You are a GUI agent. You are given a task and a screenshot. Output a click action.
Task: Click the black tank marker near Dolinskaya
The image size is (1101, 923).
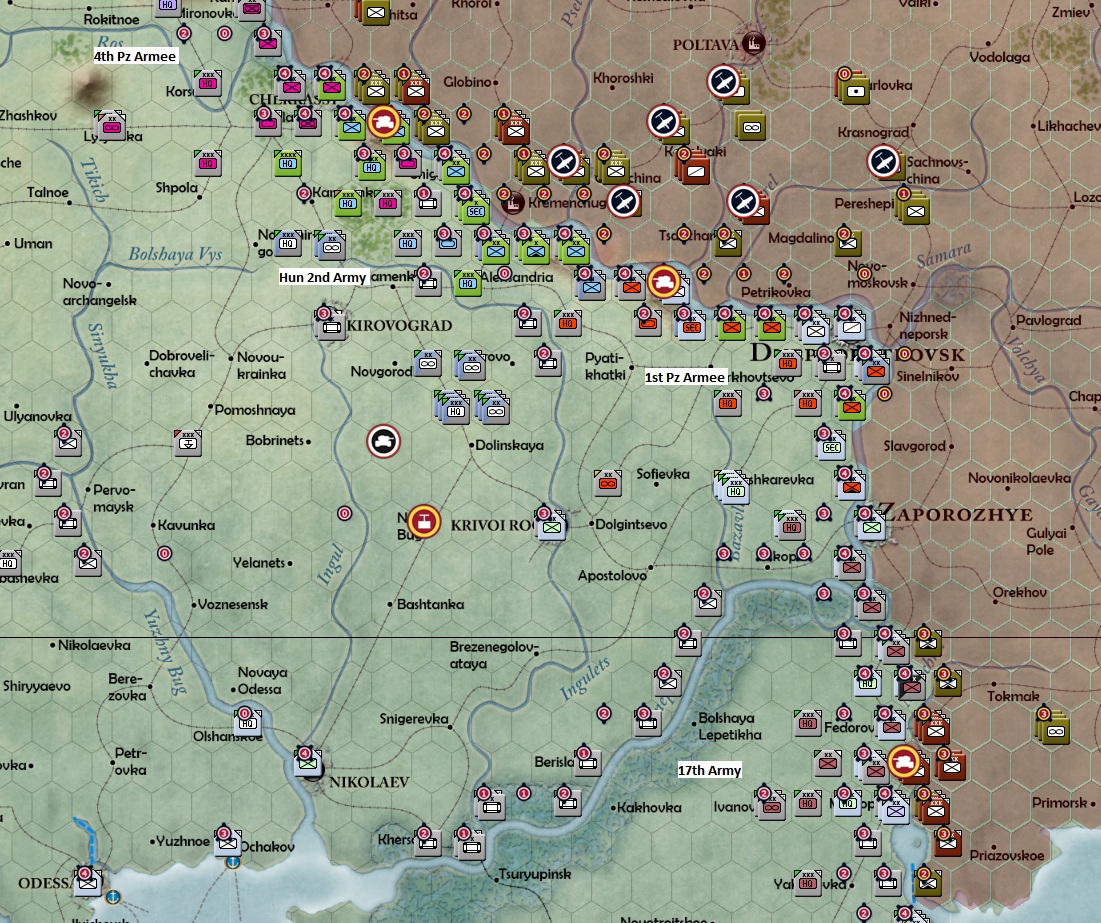383,441
